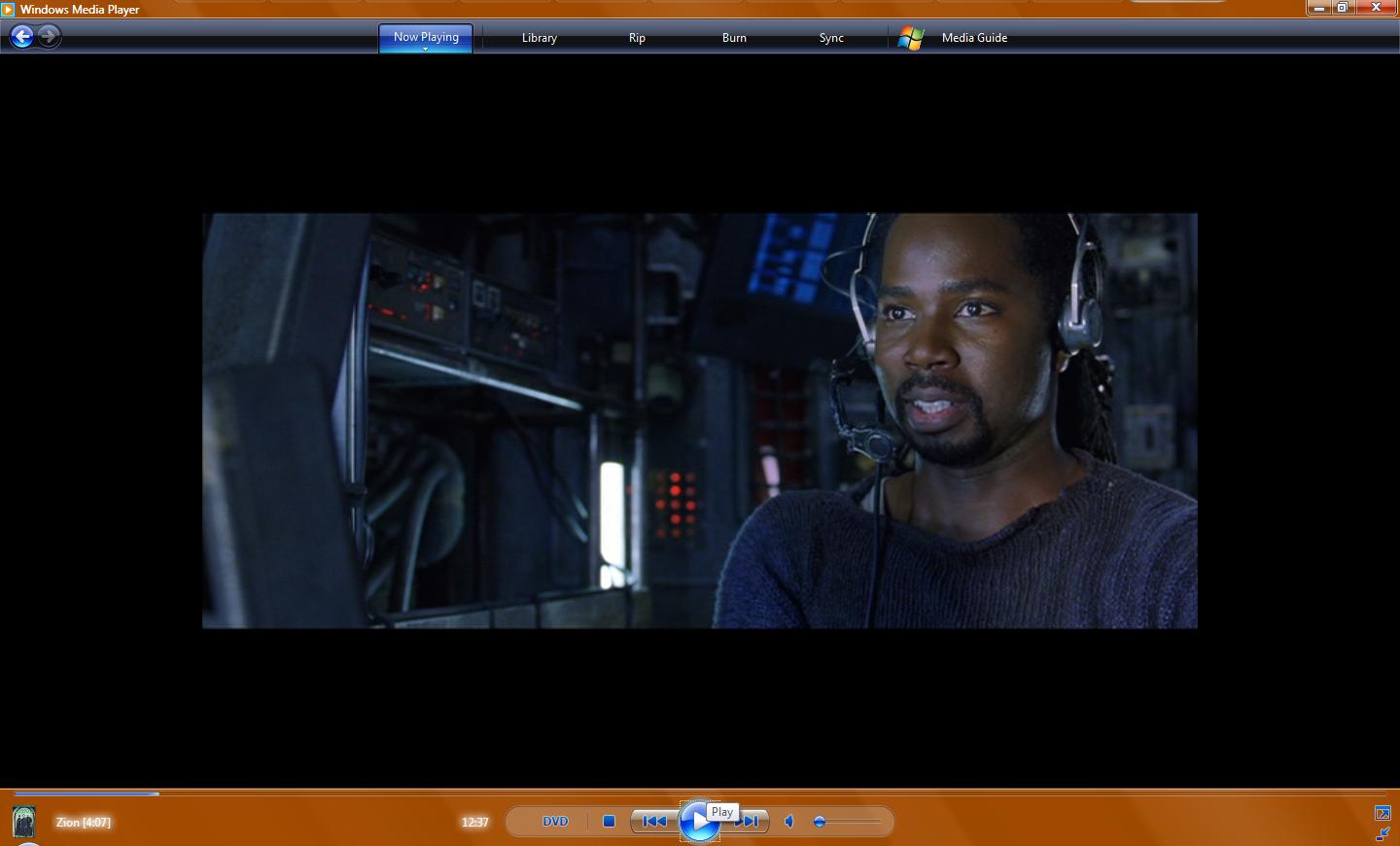
Task: Adjust the volume slider
Action: pos(847,822)
